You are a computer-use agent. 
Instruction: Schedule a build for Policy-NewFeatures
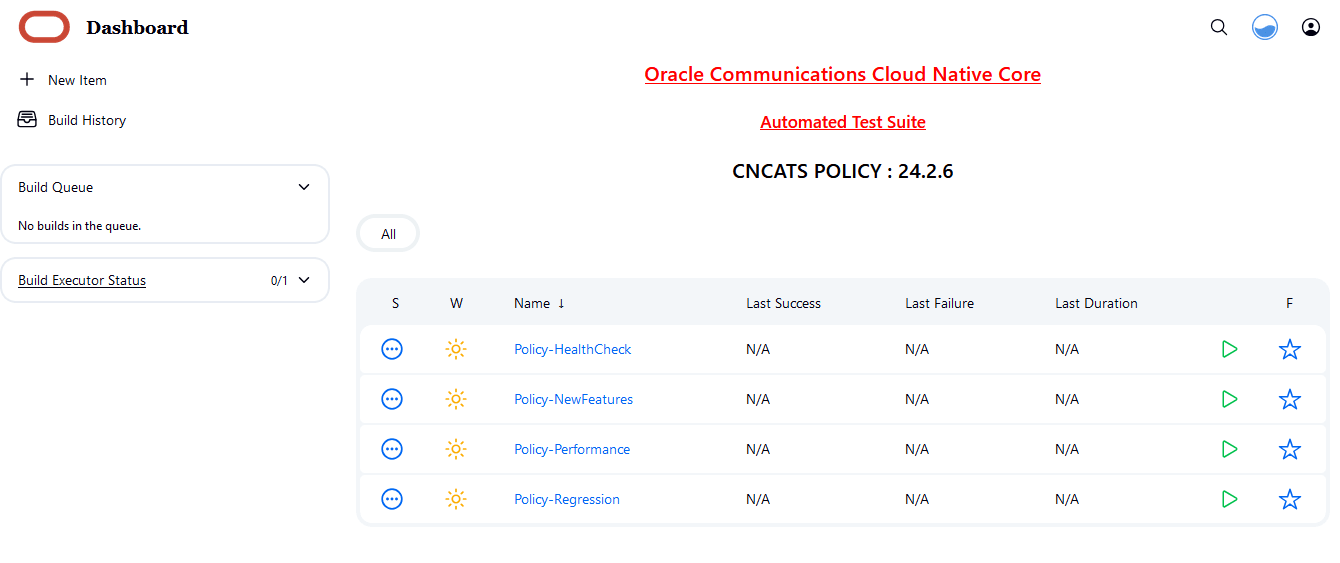[1230, 399]
